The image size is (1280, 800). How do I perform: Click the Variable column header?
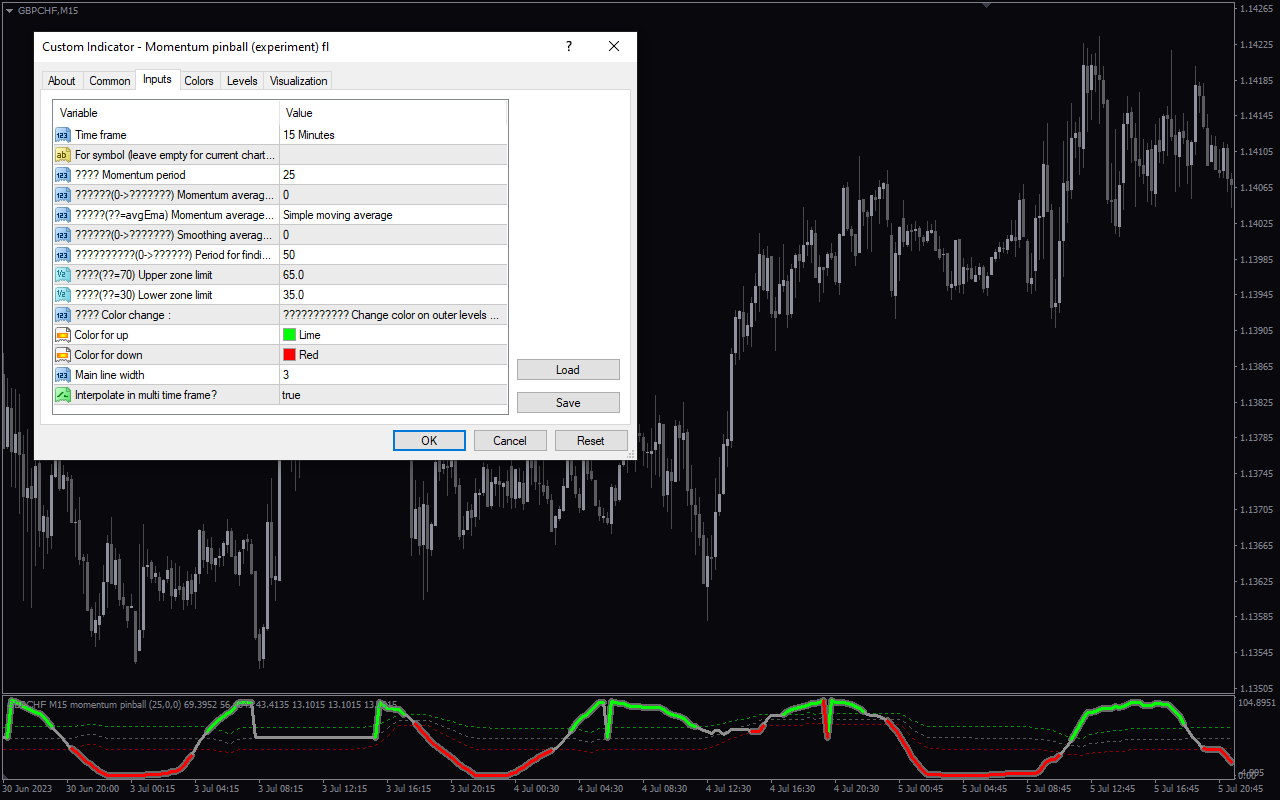tap(166, 113)
